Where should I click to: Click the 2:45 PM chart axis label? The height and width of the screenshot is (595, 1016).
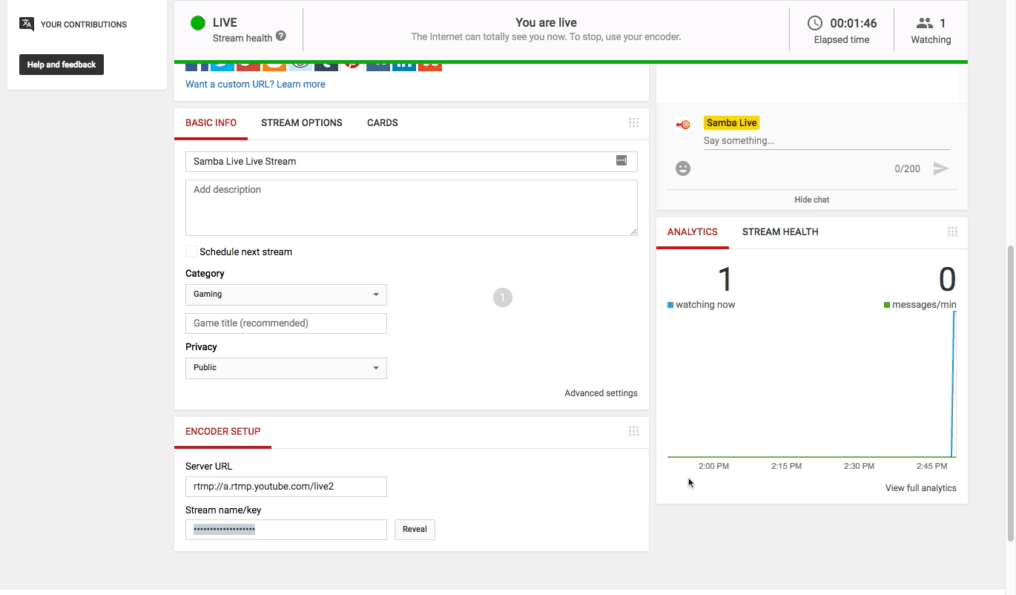tap(932, 466)
